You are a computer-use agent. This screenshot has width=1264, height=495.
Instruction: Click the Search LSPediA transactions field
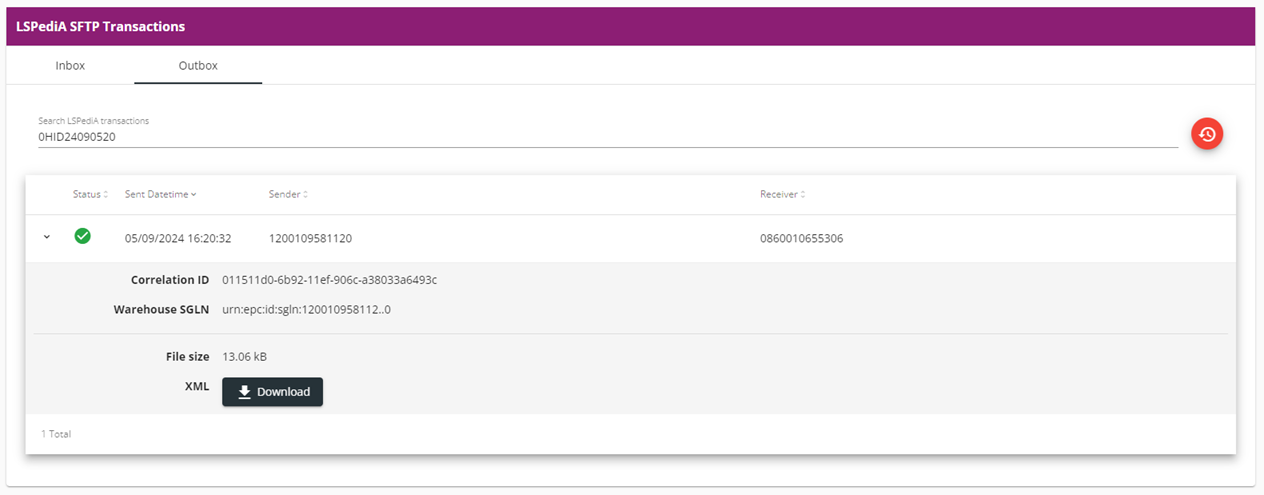pos(608,136)
